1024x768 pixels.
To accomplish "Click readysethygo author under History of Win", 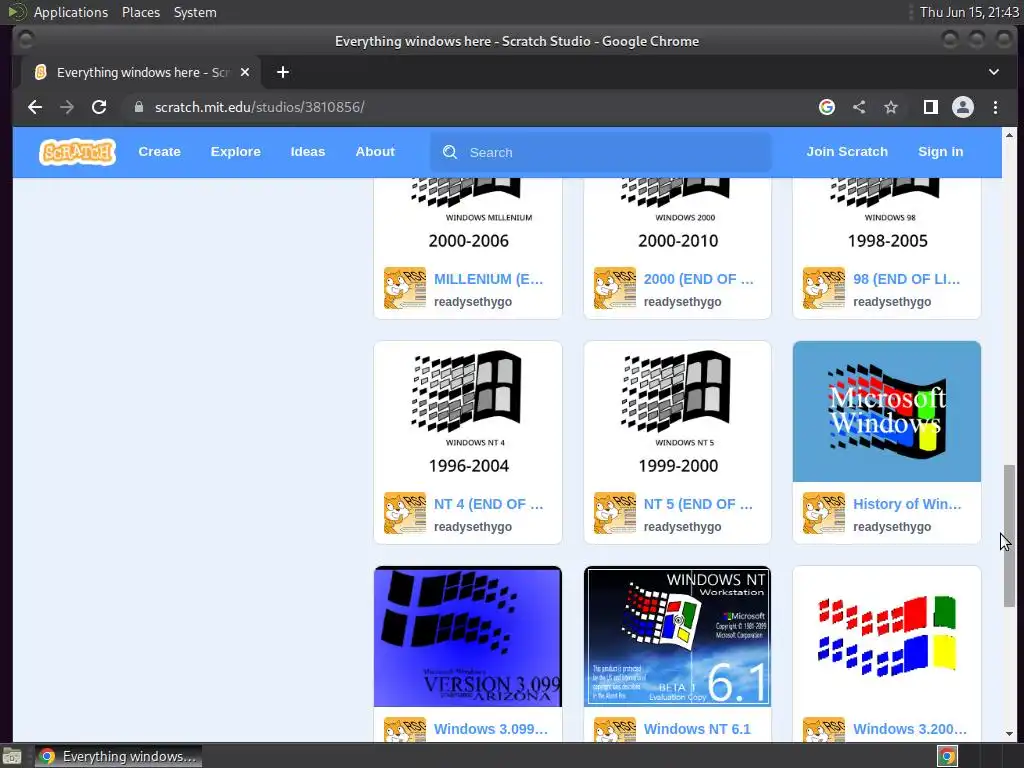I will coord(892,526).
